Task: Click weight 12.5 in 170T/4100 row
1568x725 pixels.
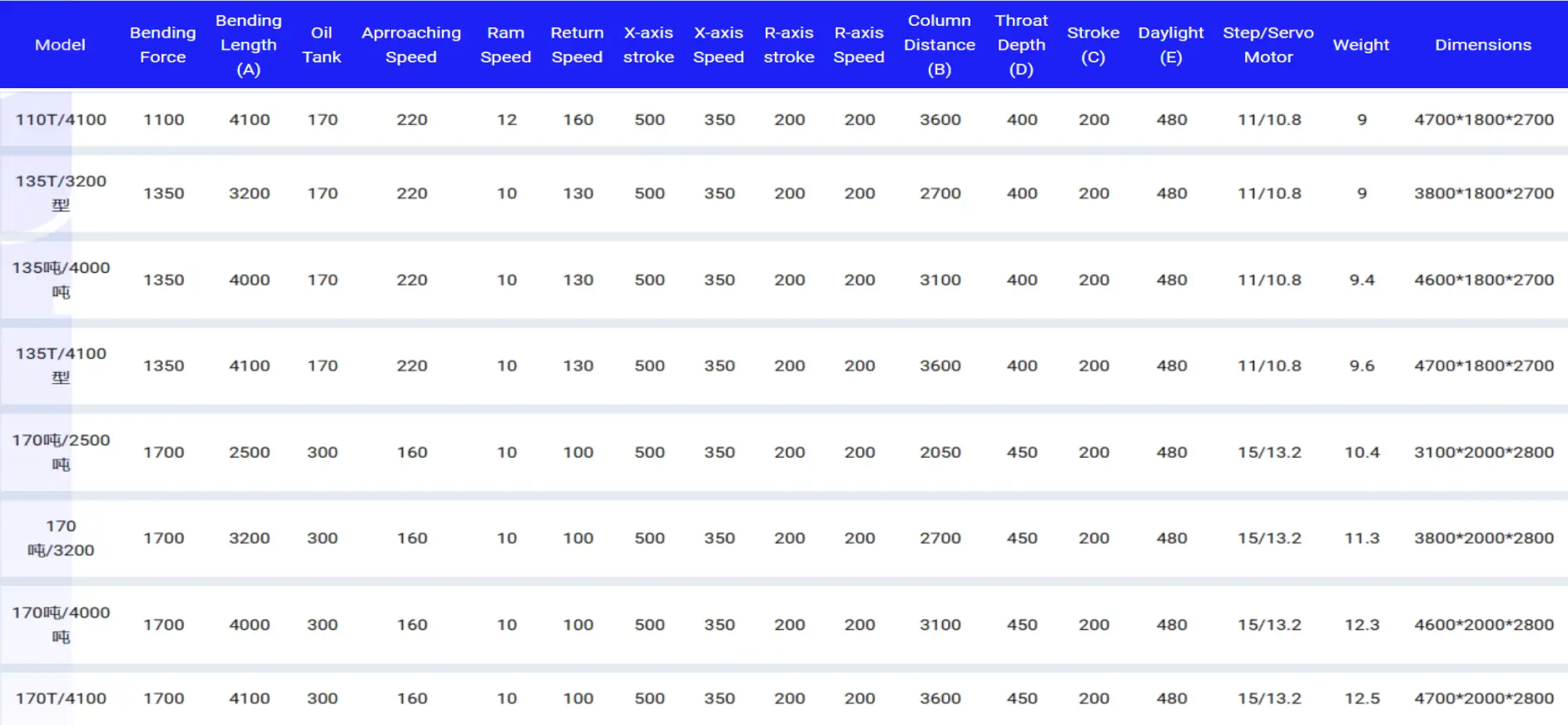Action: pyautogui.click(x=1362, y=698)
